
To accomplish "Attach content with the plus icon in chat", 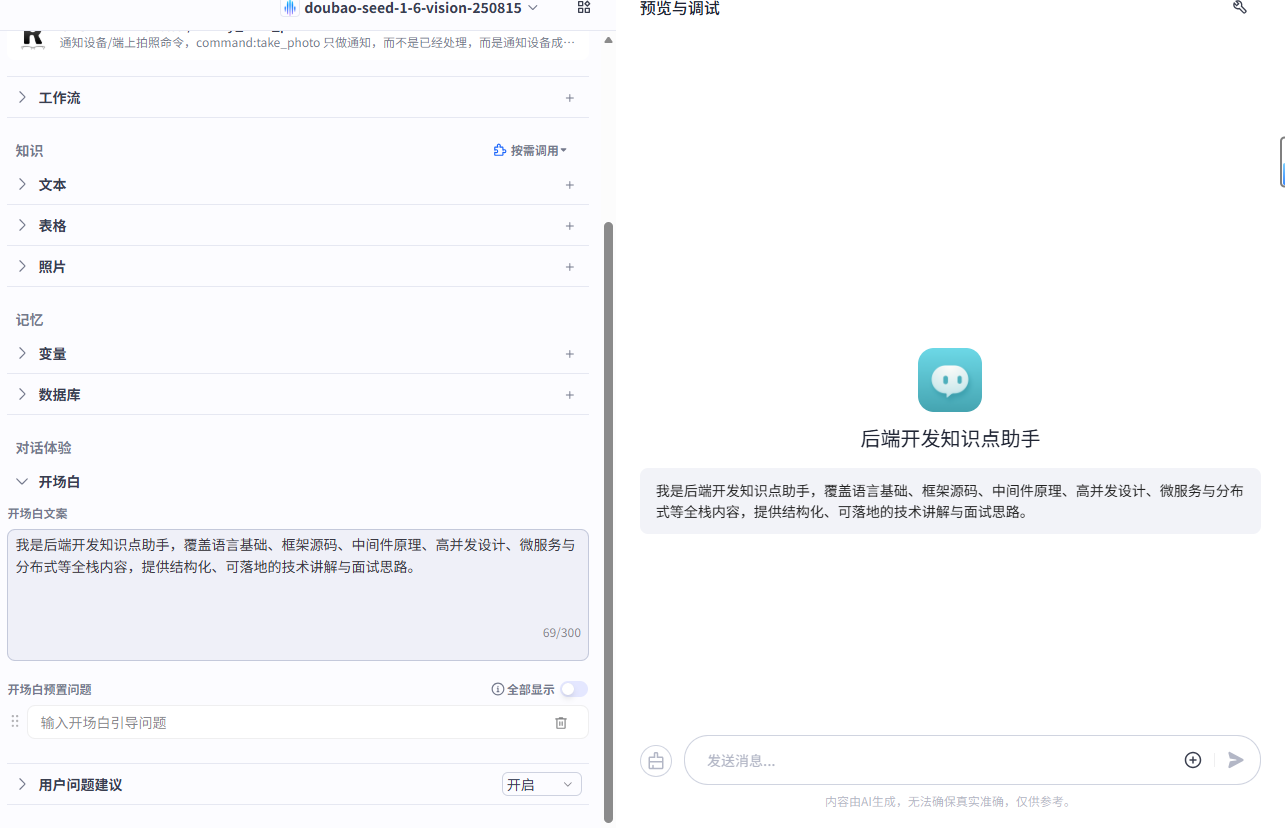I will 1192,760.
